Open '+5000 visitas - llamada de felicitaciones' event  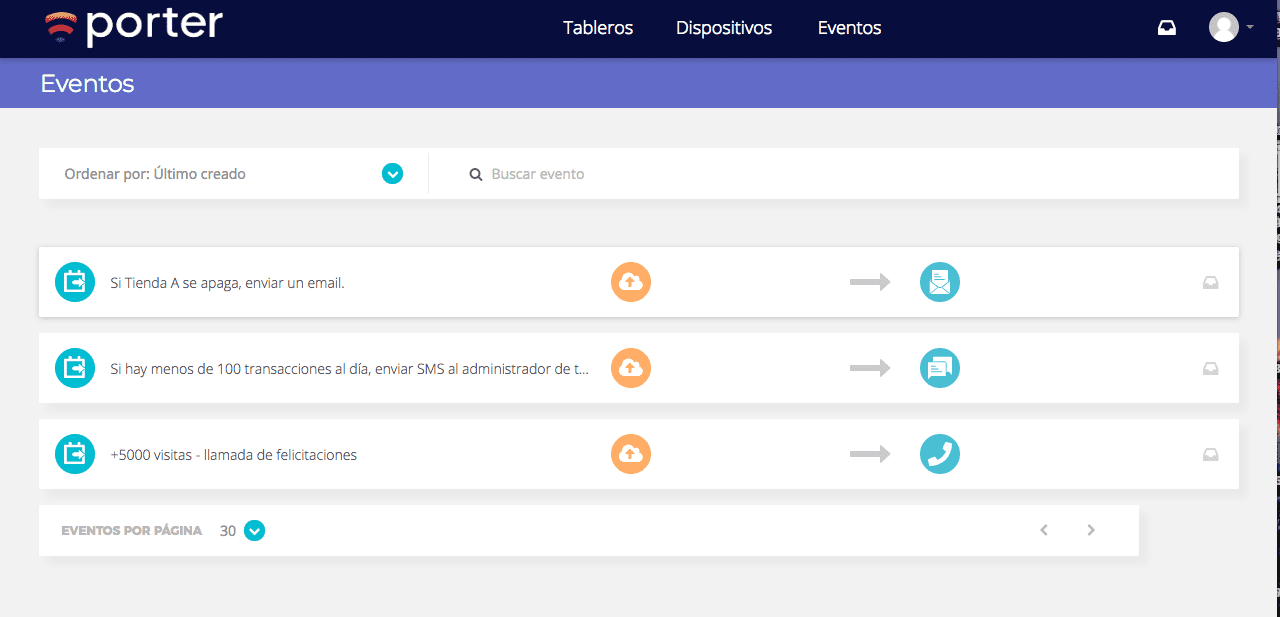(233, 455)
